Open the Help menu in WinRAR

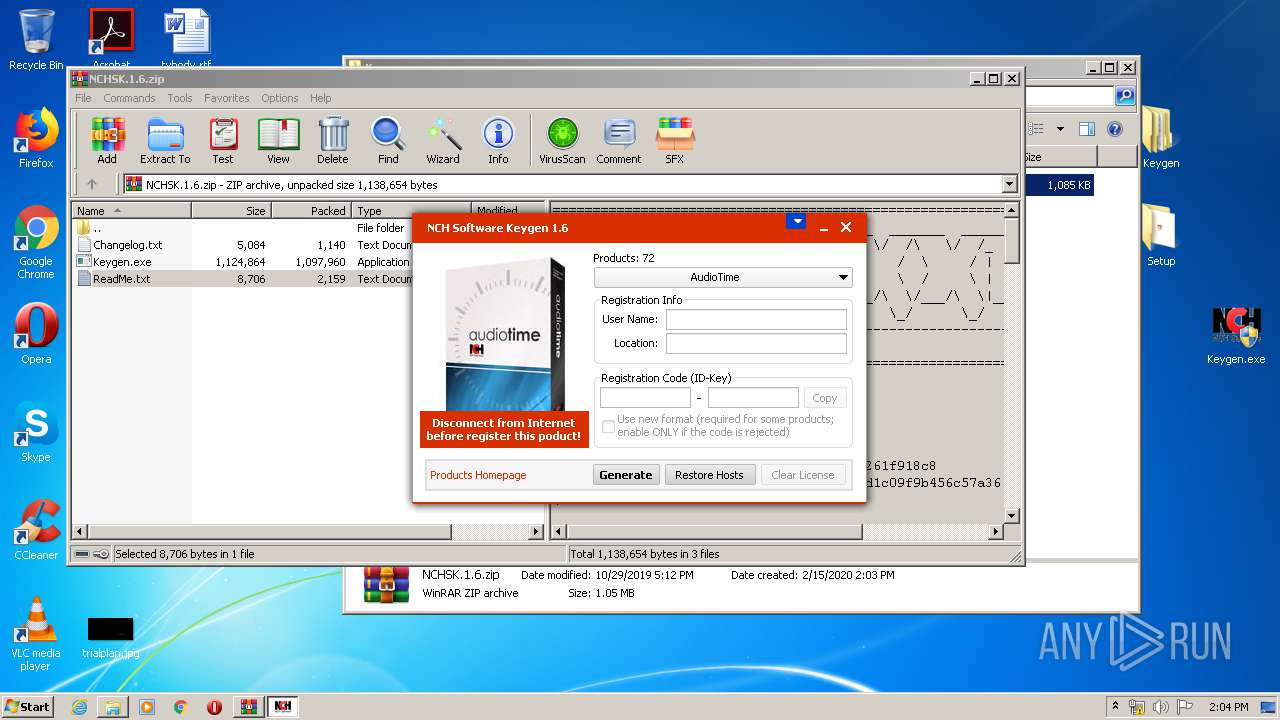(320, 98)
